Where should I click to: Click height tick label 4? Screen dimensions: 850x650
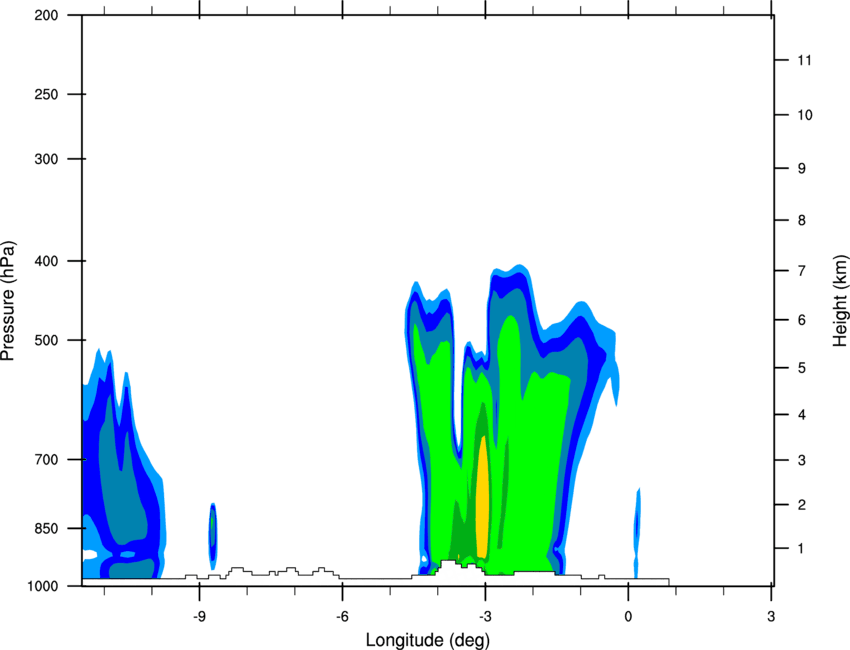(x=801, y=415)
